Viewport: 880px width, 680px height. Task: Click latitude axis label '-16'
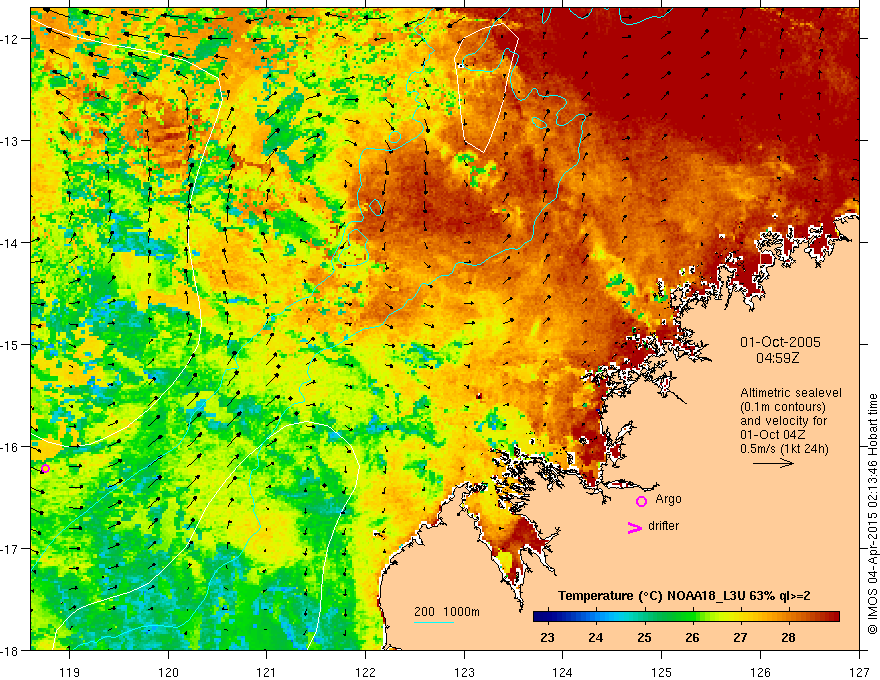click(10, 447)
